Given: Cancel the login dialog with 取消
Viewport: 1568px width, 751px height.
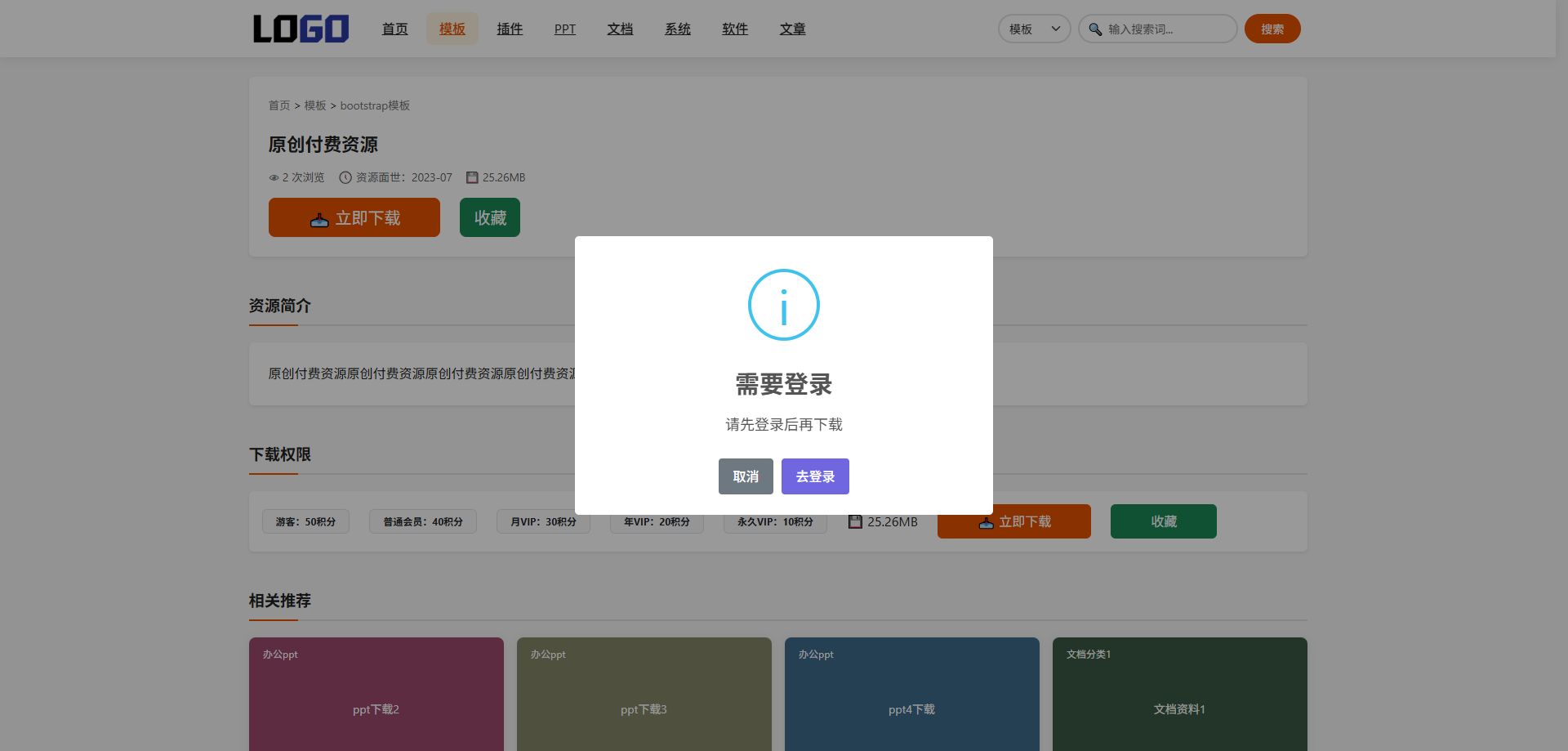Looking at the screenshot, I should click(x=746, y=476).
